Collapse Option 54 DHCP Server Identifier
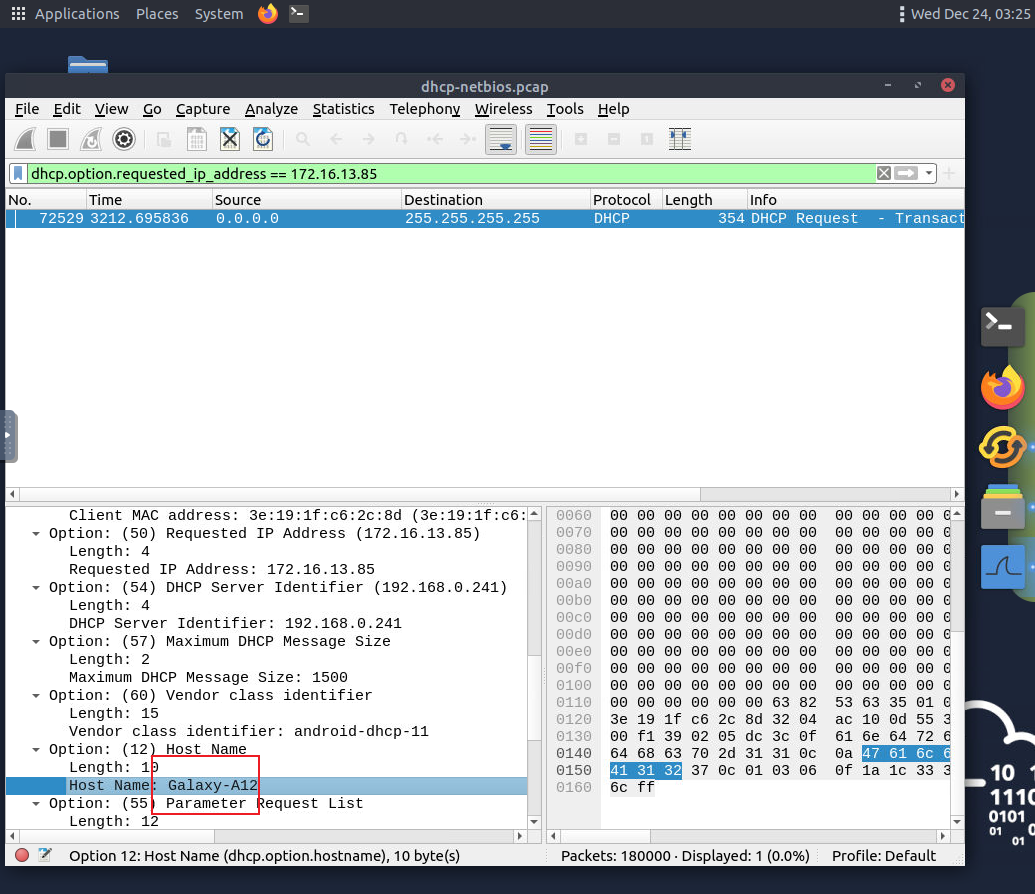The image size is (1035, 894). point(36,588)
